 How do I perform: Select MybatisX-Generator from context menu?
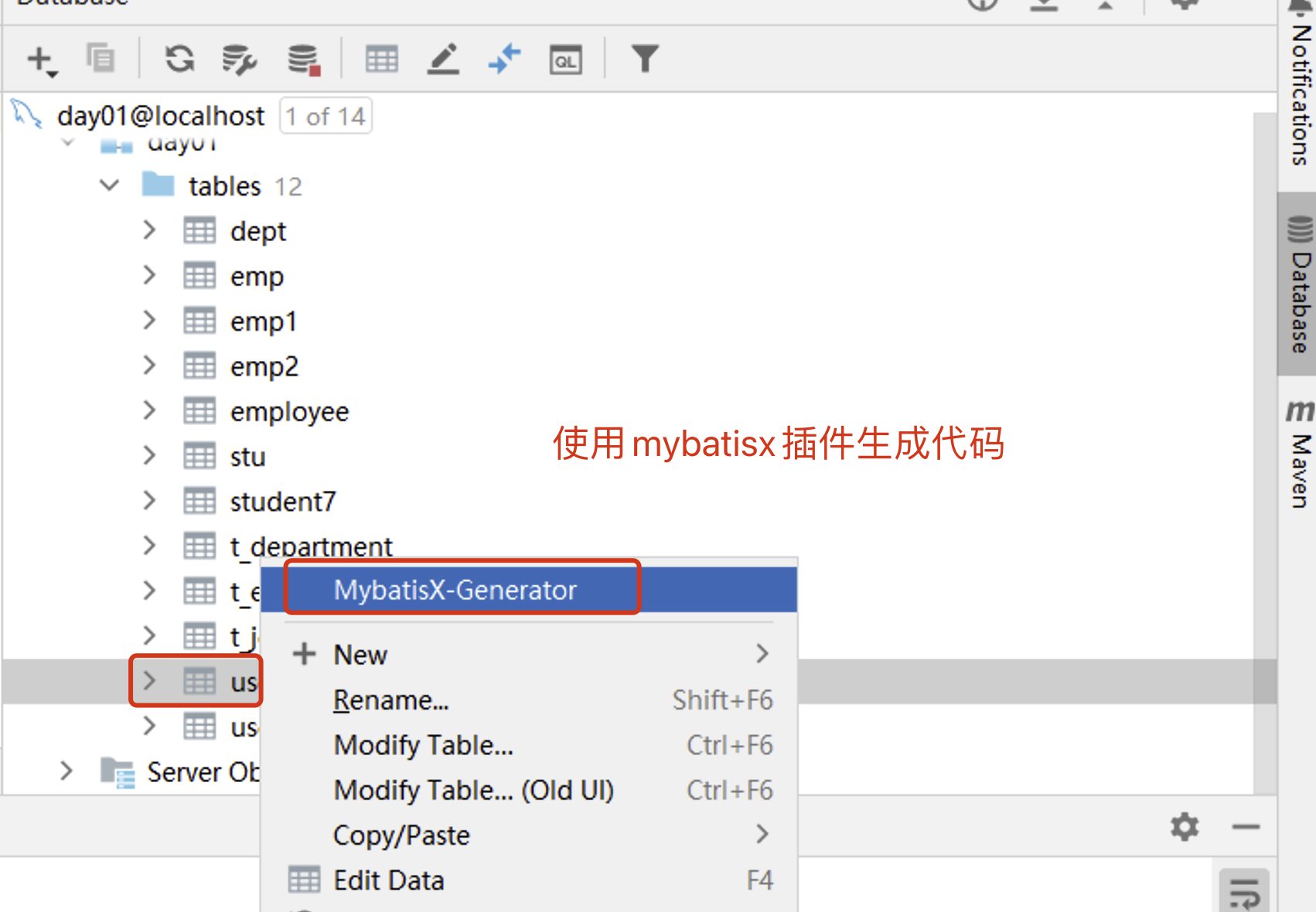coord(455,590)
